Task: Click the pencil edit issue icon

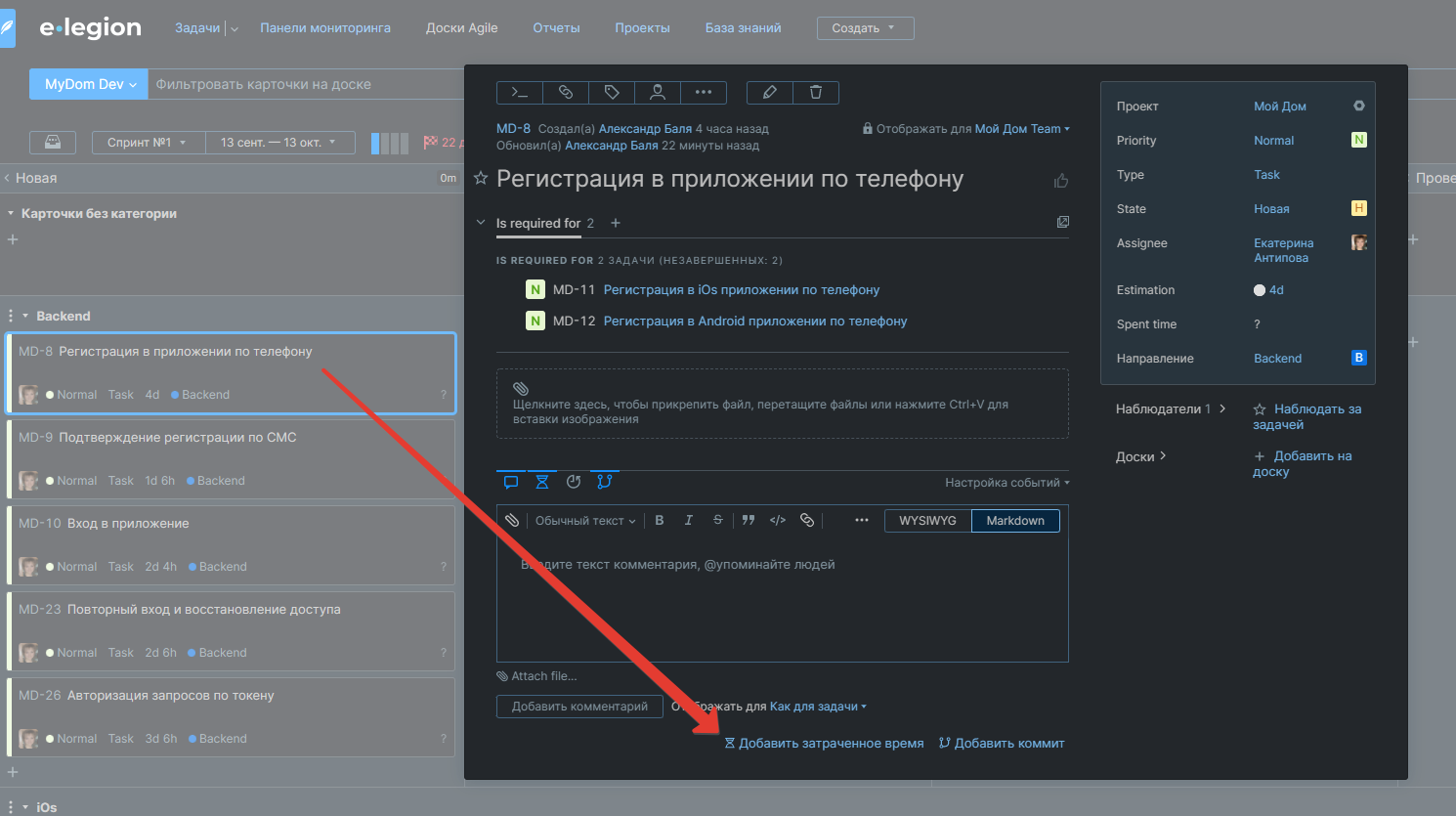Action: (x=770, y=92)
